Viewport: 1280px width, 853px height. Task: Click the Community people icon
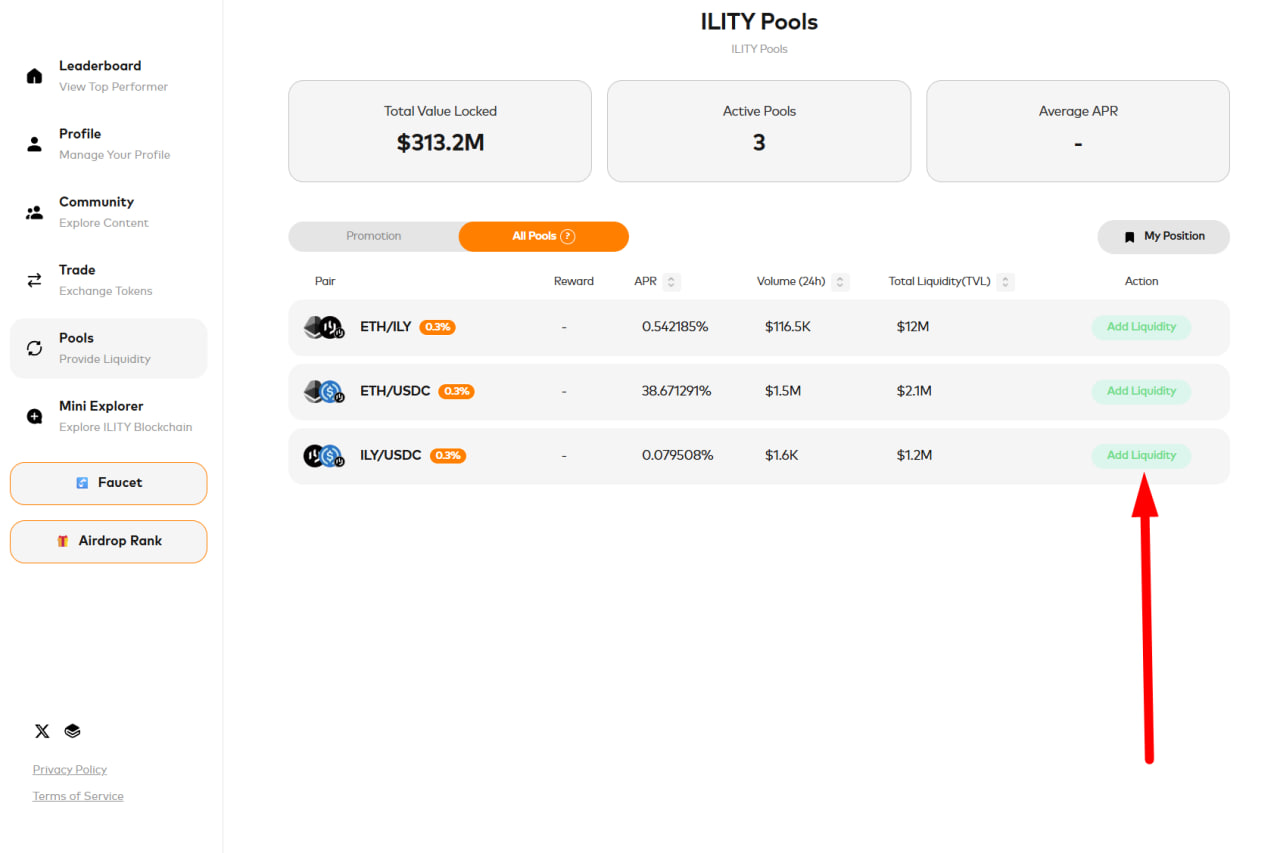coord(34,212)
